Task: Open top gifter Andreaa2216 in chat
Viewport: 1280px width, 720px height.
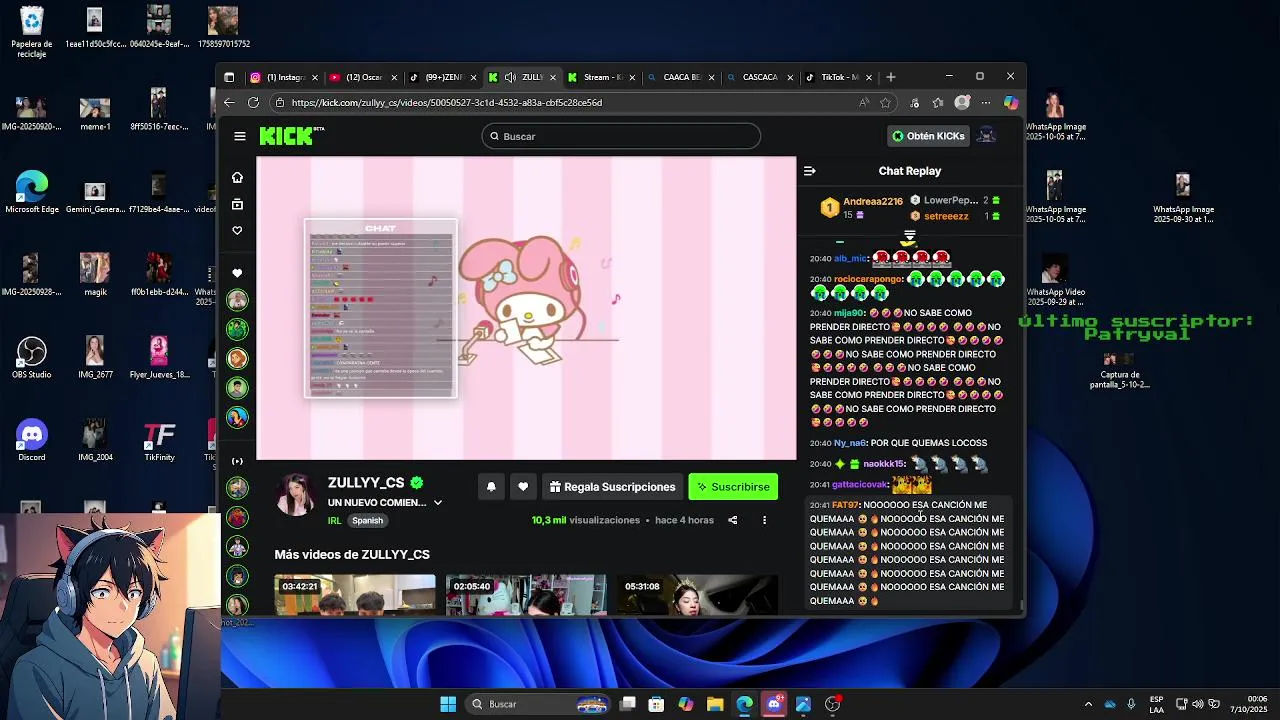Action: click(x=872, y=201)
